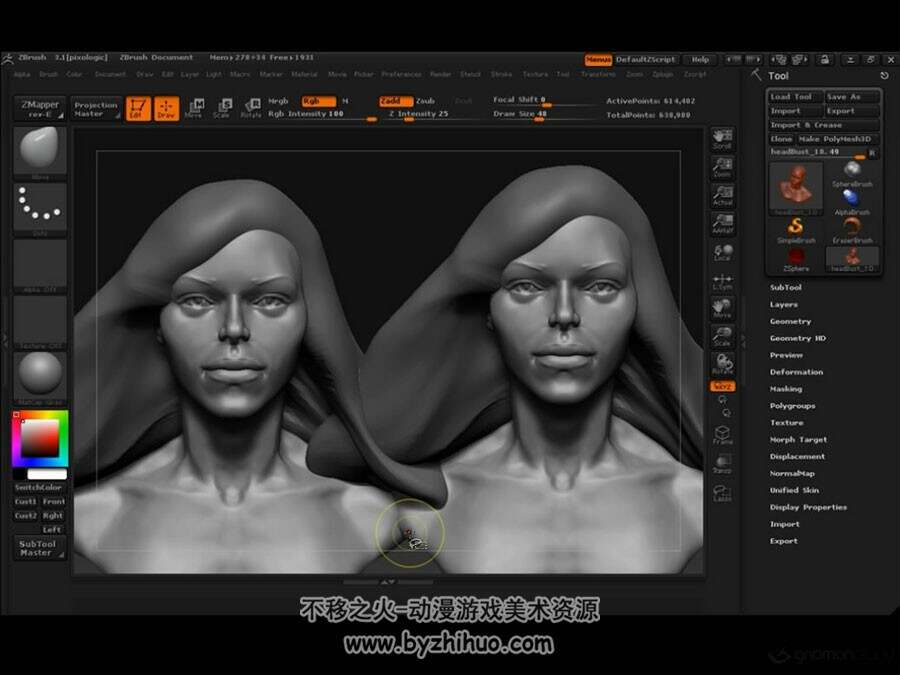
Task: Expand the Masking subpalette
Action: [786, 389]
